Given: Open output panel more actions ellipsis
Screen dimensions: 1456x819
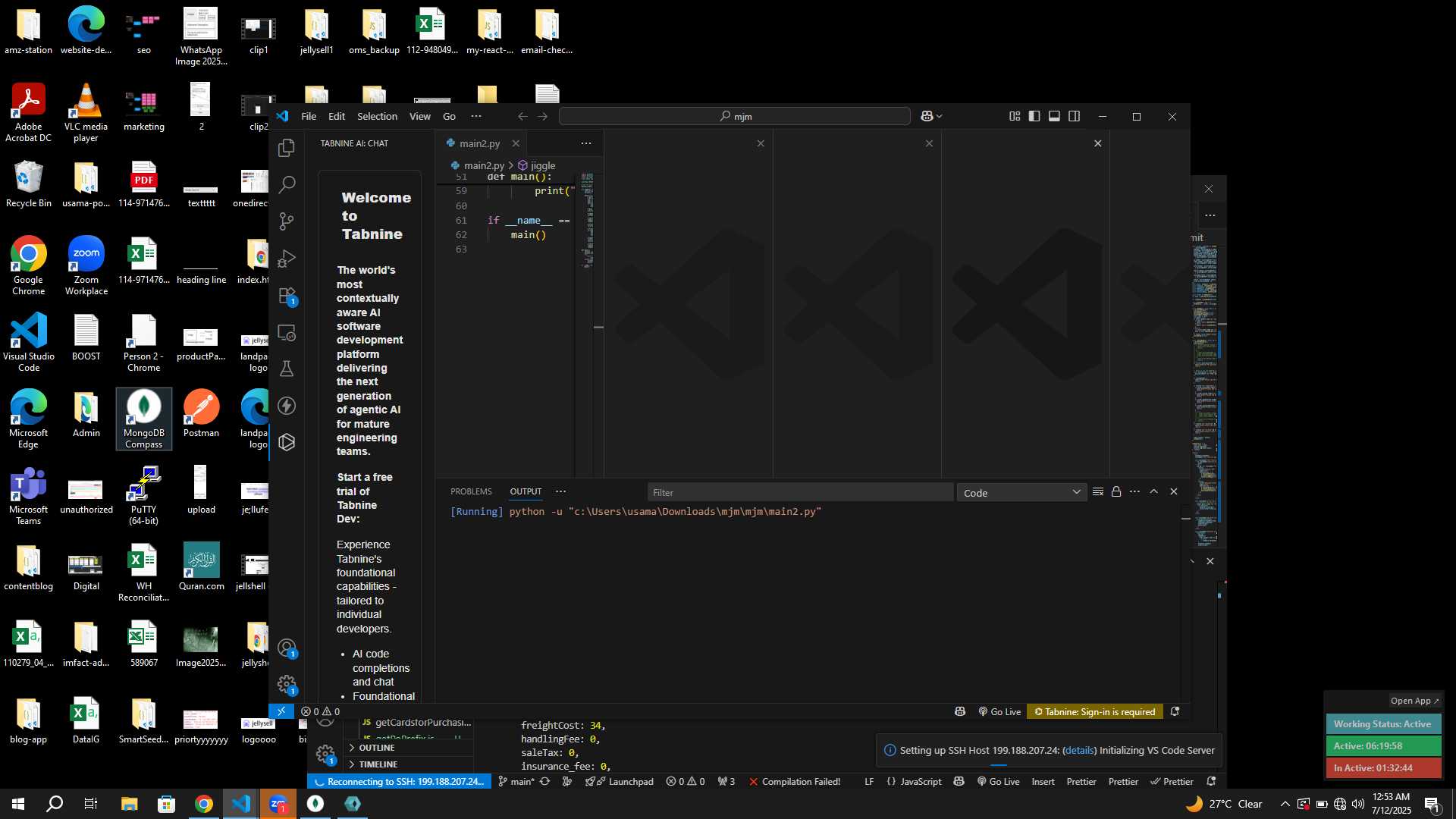Looking at the screenshot, I should click(1134, 492).
